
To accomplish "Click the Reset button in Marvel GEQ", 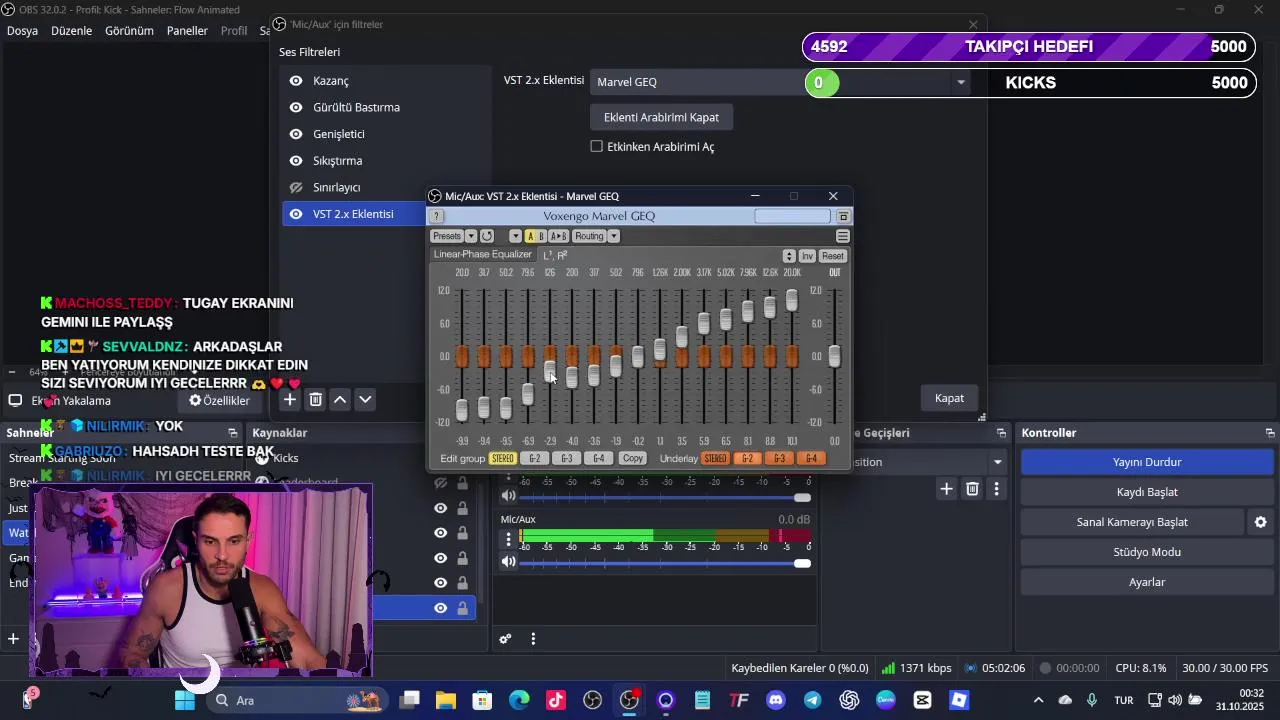I will tap(833, 256).
